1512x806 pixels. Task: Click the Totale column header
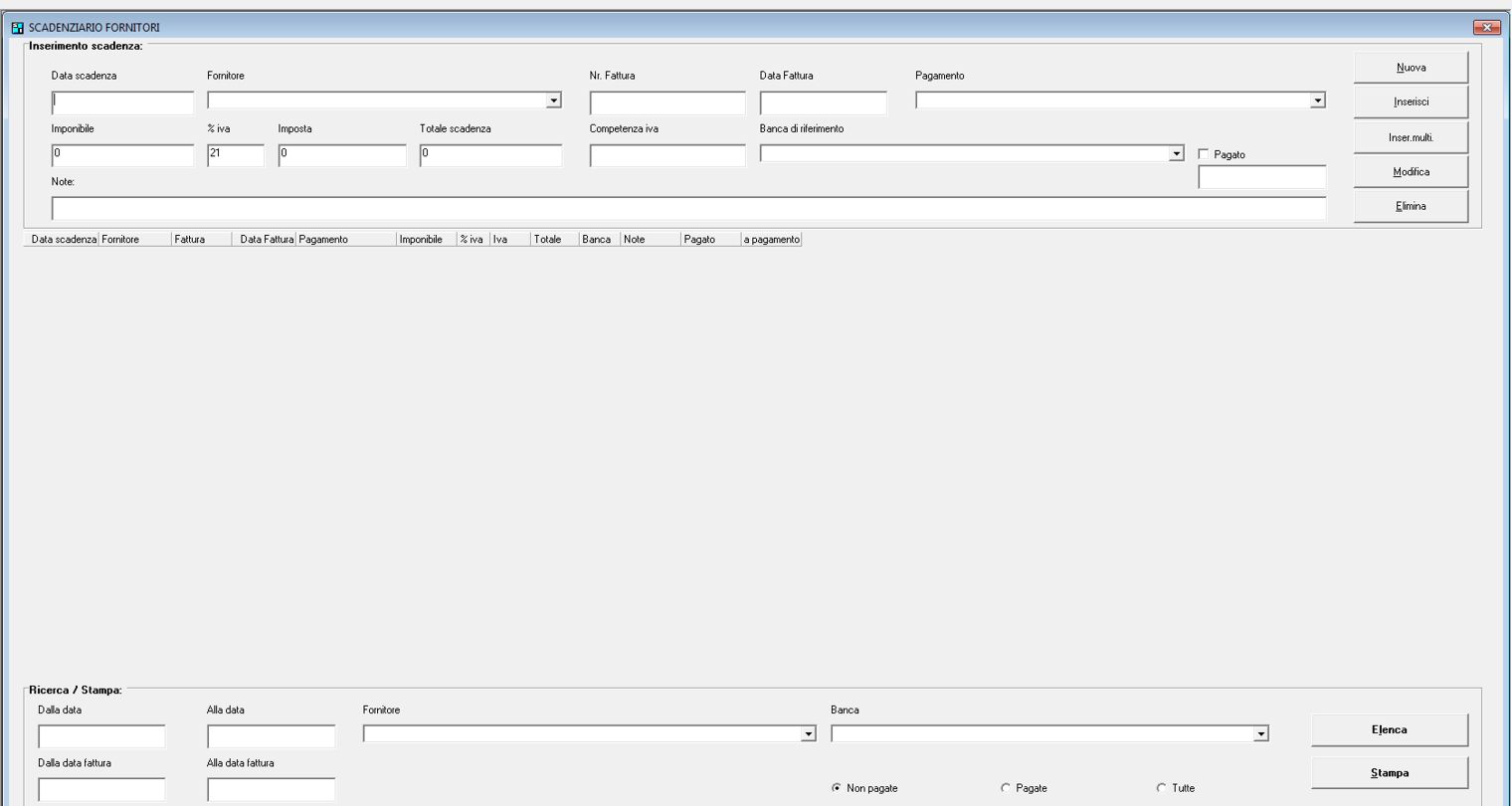click(555, 240)
